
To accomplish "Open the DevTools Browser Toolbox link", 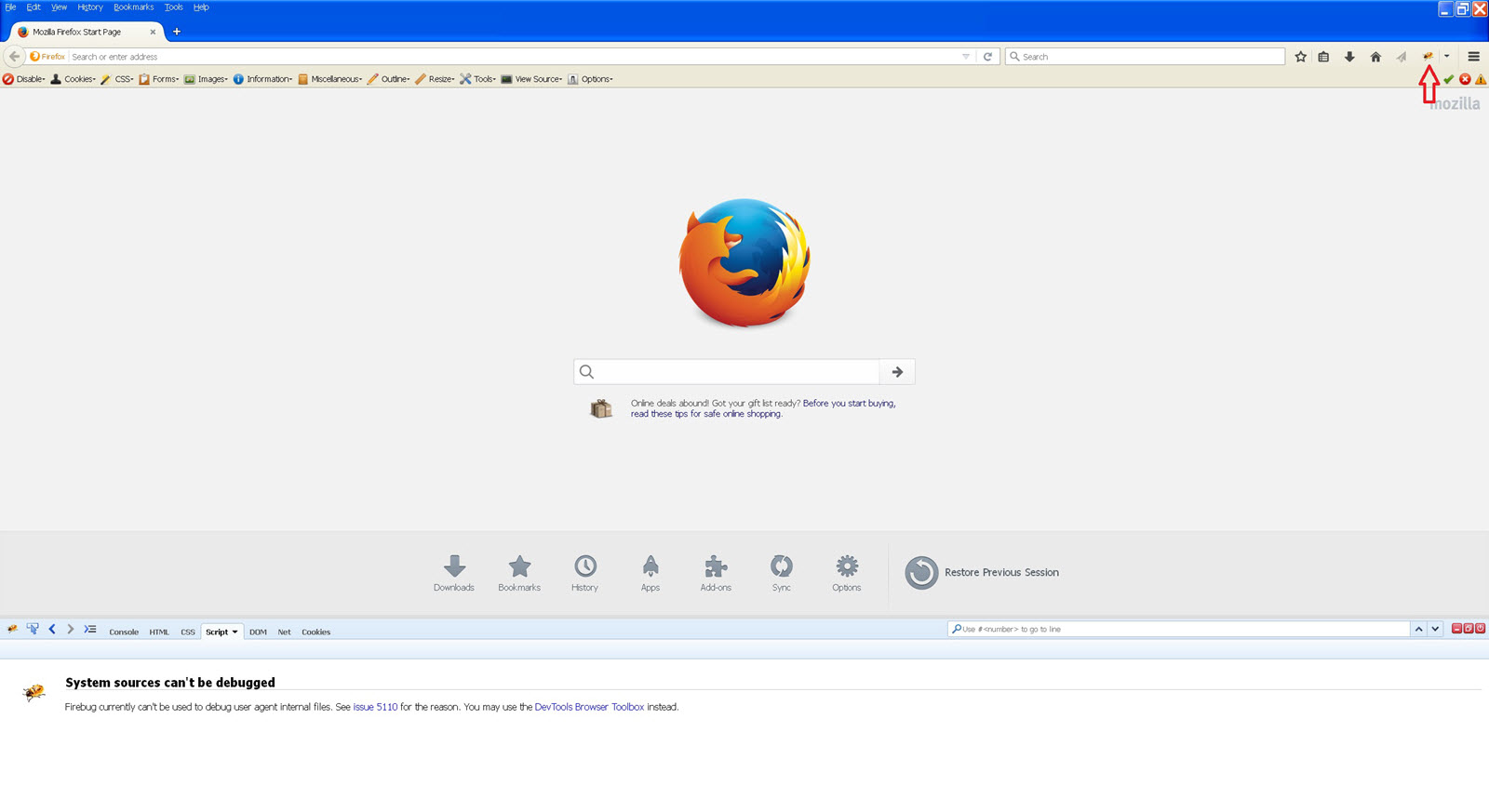I will 589,707.
